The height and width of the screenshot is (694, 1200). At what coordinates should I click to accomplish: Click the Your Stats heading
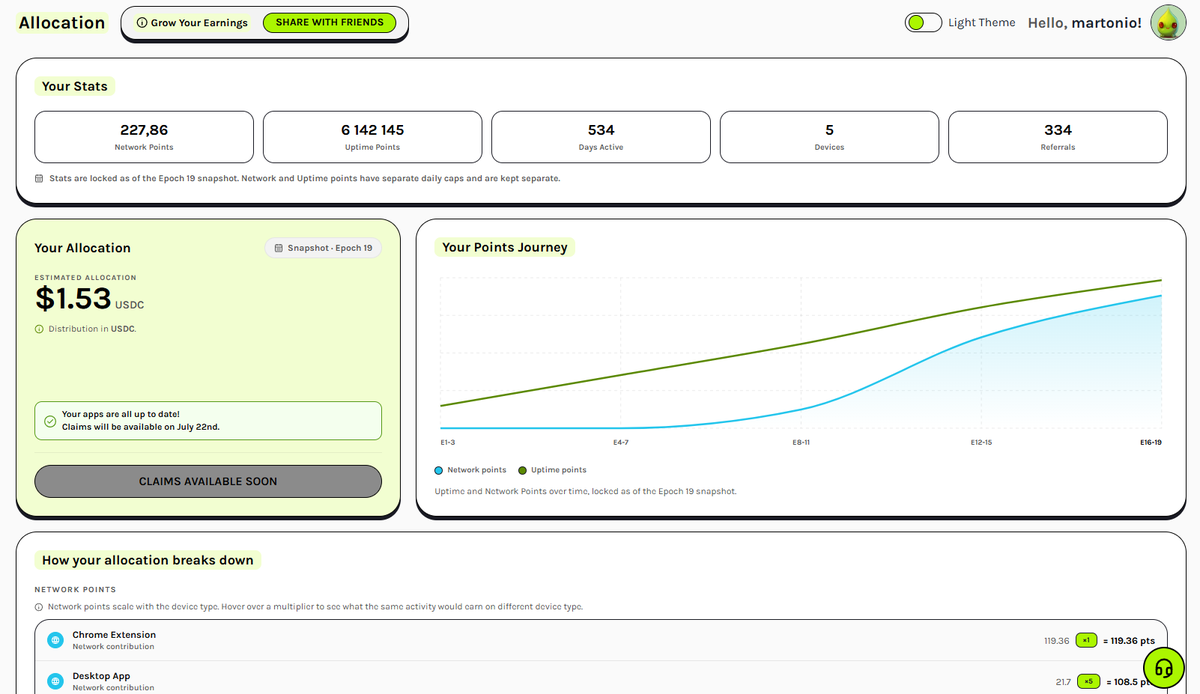point(75,86)
